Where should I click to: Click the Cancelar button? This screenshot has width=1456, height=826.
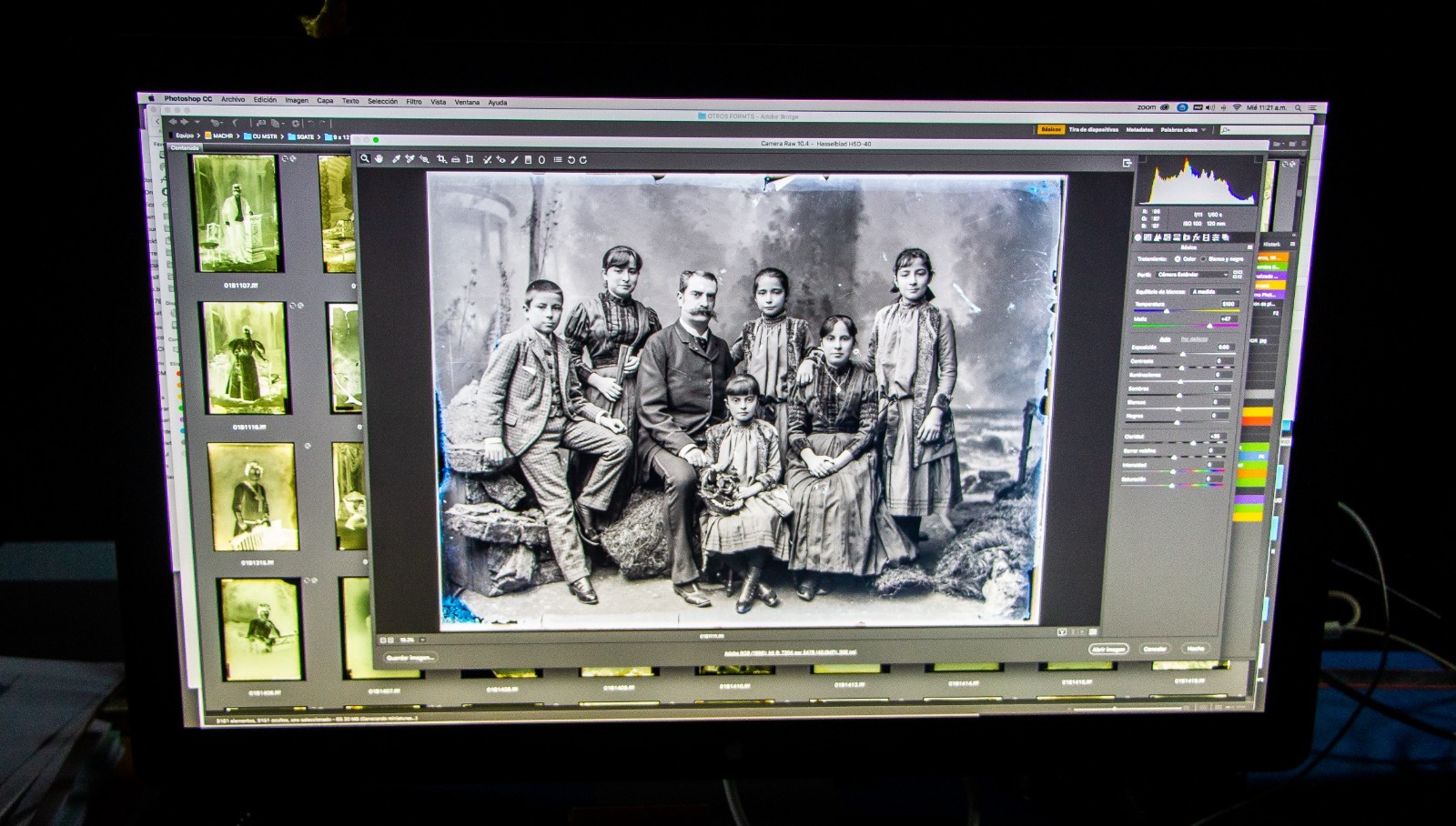click(1155, 650)
